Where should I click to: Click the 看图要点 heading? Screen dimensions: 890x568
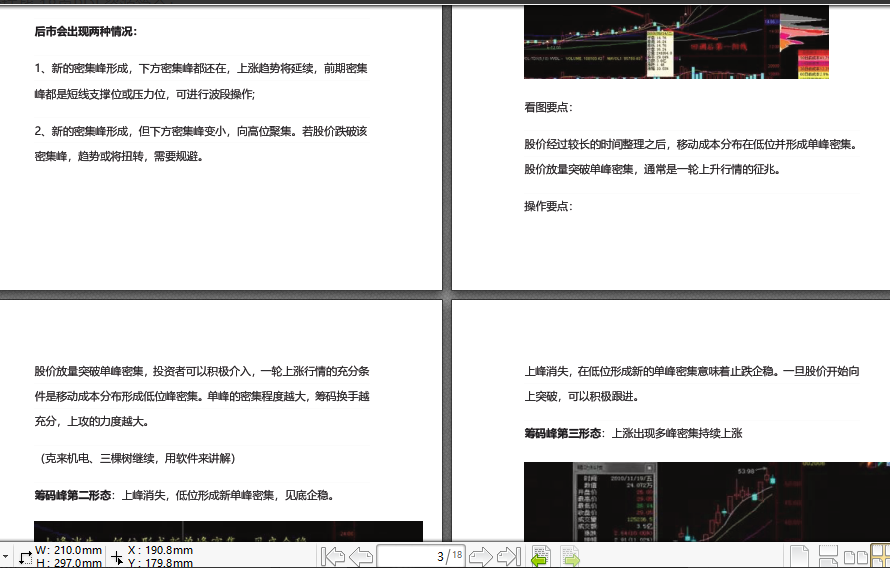pyautogui.click(x=548, y=107)
